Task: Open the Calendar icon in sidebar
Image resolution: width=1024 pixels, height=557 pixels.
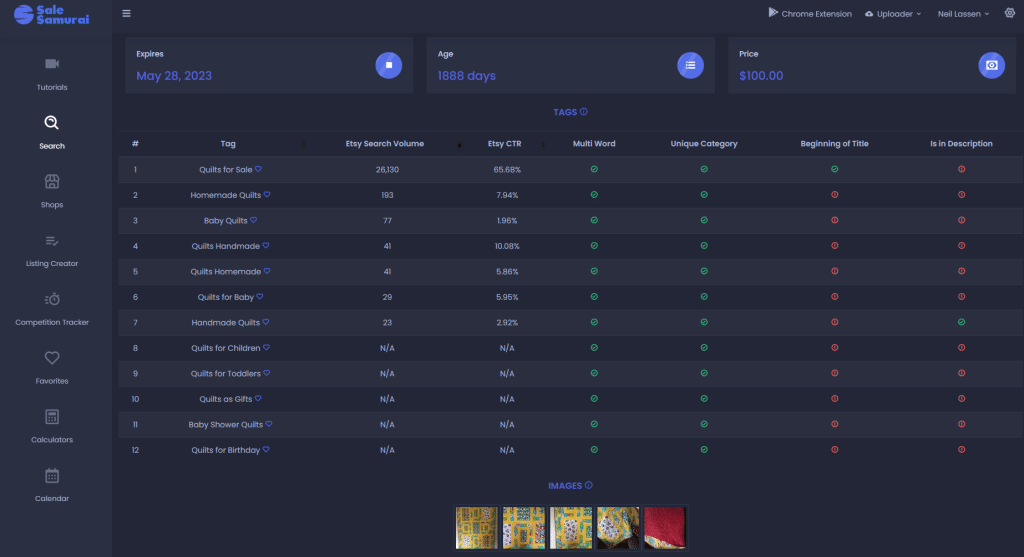Action: point(52,475)
